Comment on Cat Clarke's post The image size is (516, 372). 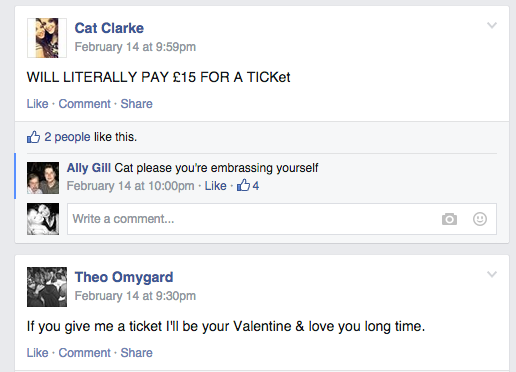pyautogui.click(x=84, y=104)
